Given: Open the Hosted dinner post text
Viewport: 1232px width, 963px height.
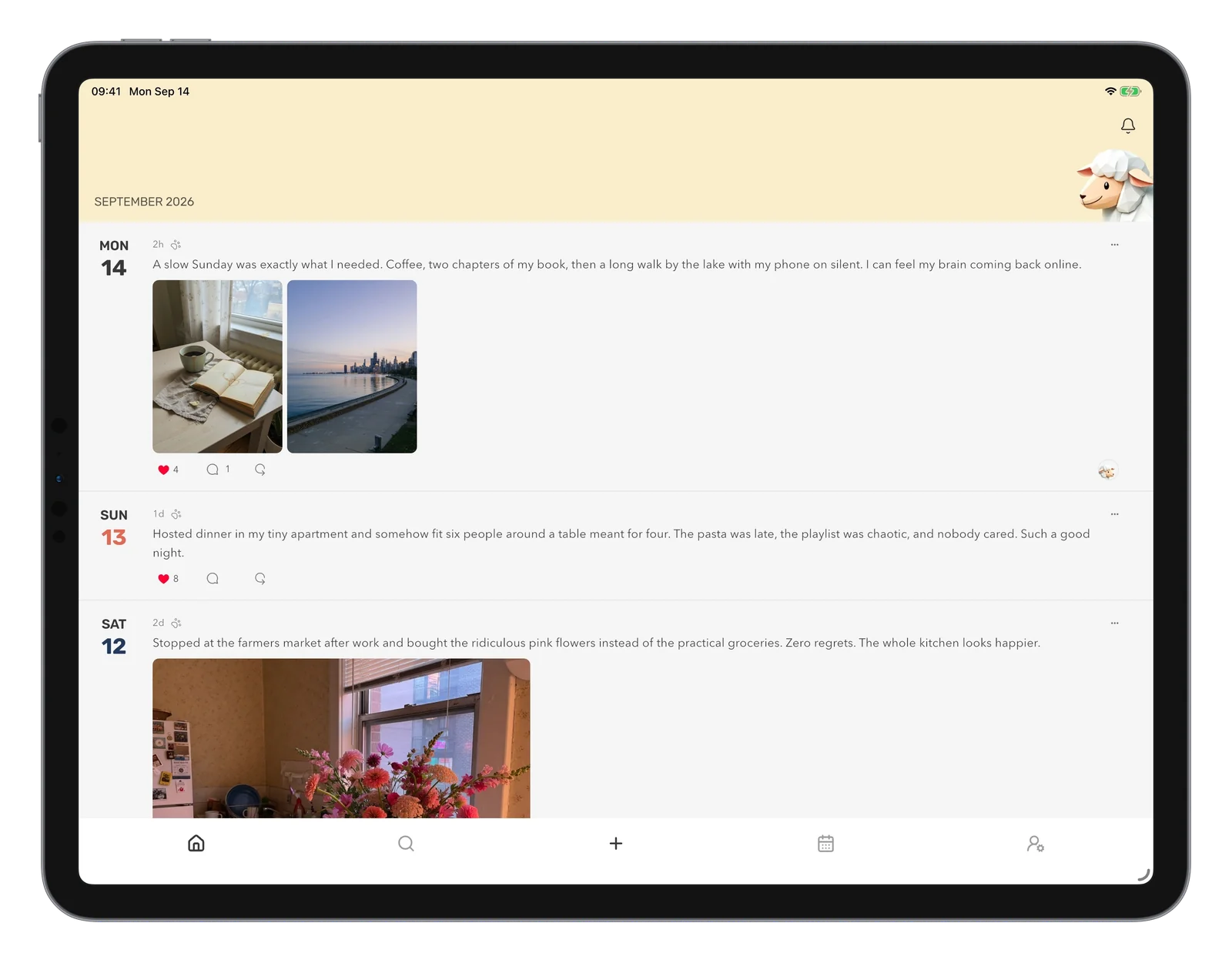Looking at the screenshot, I should coord(621,543).
